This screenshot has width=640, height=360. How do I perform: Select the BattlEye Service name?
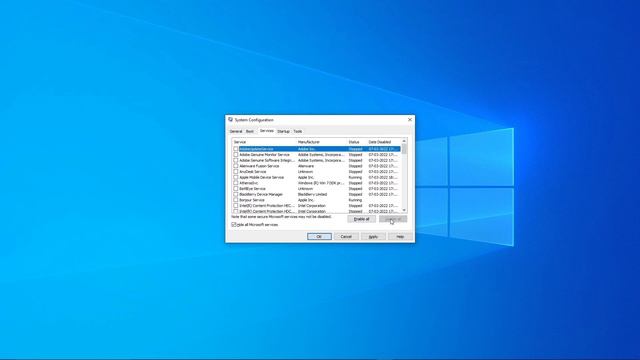coord(252,189)
